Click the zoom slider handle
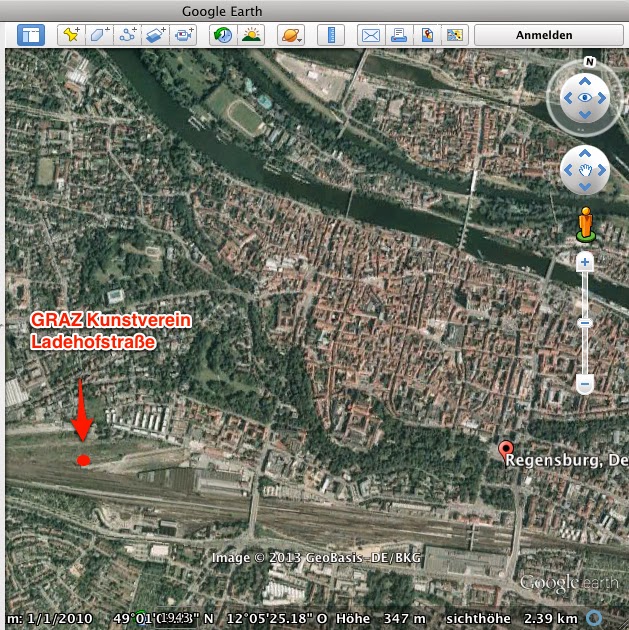Image resolution: width=629 pixels, height=630 pixels. (x=585, y=323)
